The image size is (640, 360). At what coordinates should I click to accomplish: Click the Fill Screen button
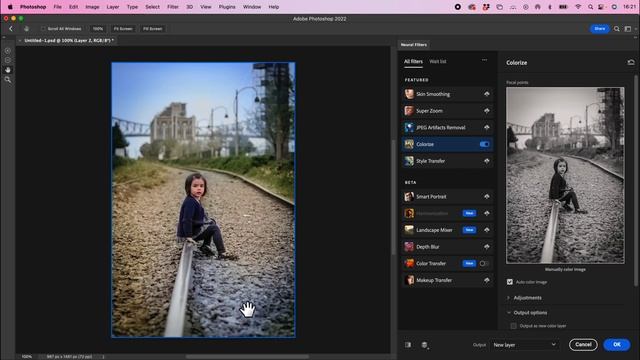(153, 29)
